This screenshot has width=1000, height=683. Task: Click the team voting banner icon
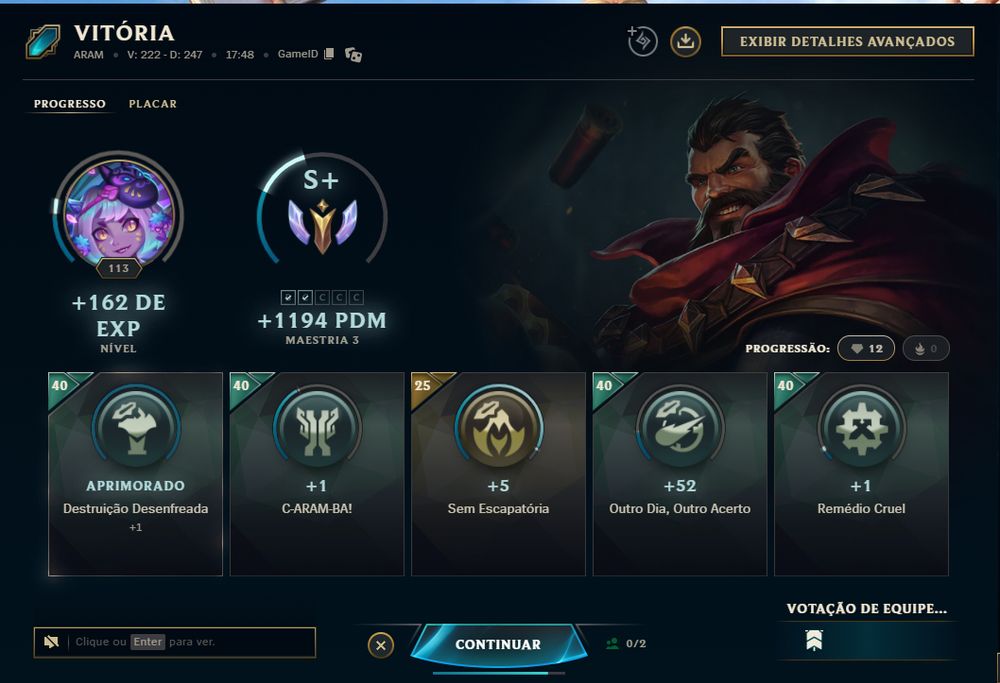click(814, 640)
